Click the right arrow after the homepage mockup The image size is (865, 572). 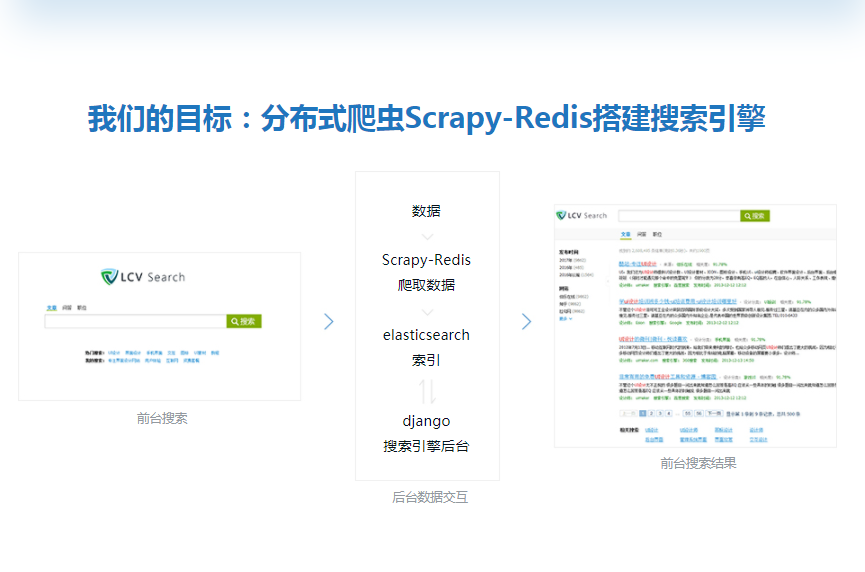click(329, 321)
